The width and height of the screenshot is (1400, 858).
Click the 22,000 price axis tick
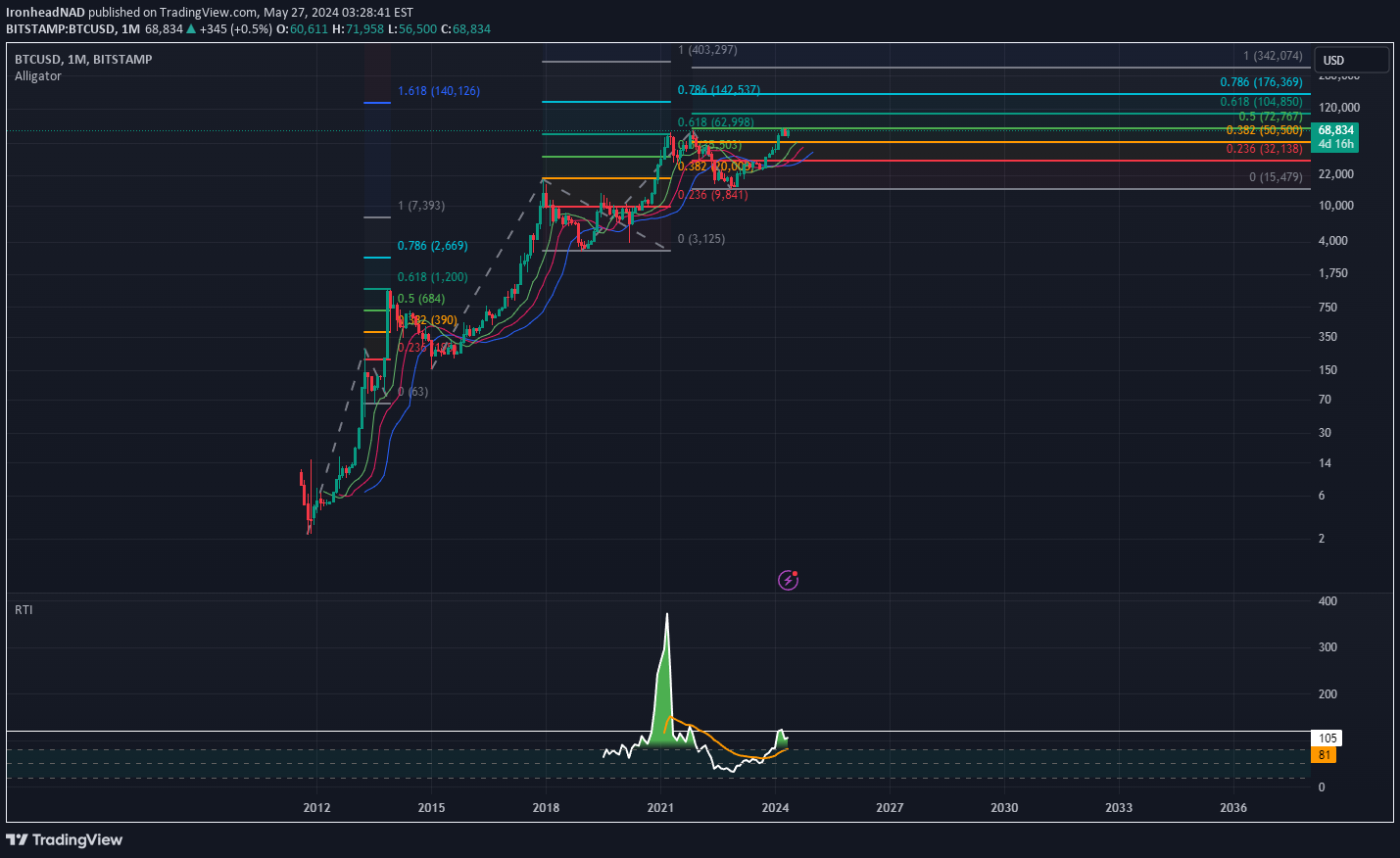(1336, 173)
